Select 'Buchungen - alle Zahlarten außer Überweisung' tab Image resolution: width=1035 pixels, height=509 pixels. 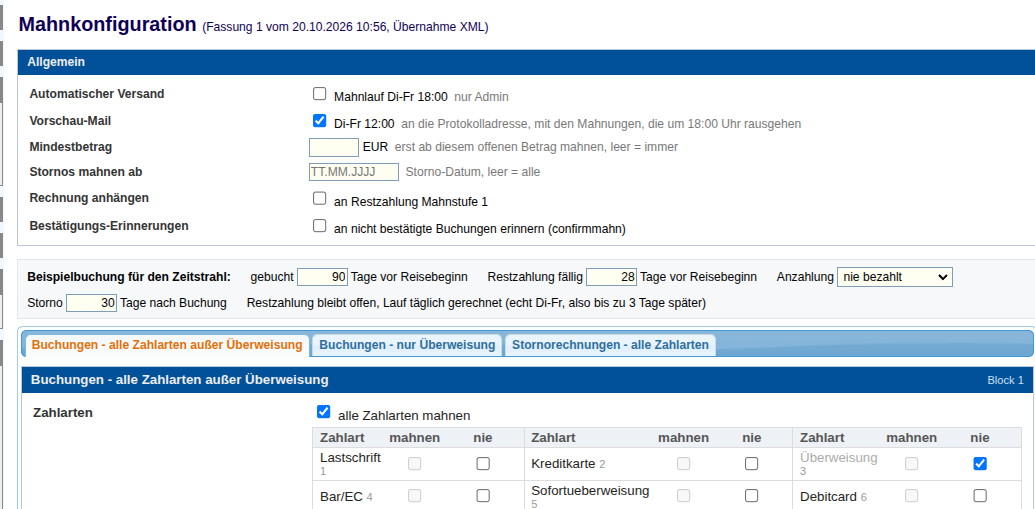tap(167, 345)
